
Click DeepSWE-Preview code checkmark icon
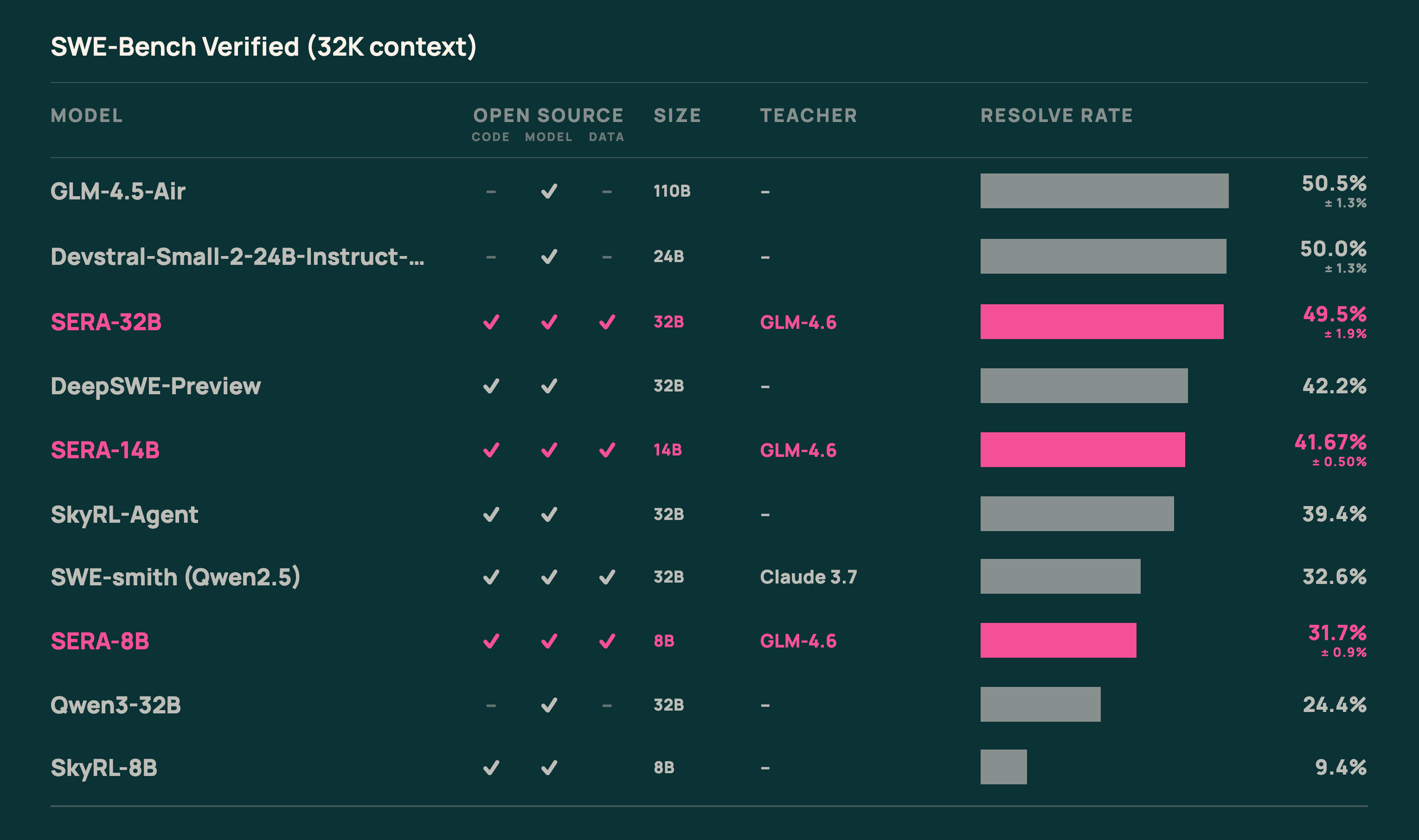[491, 386]
